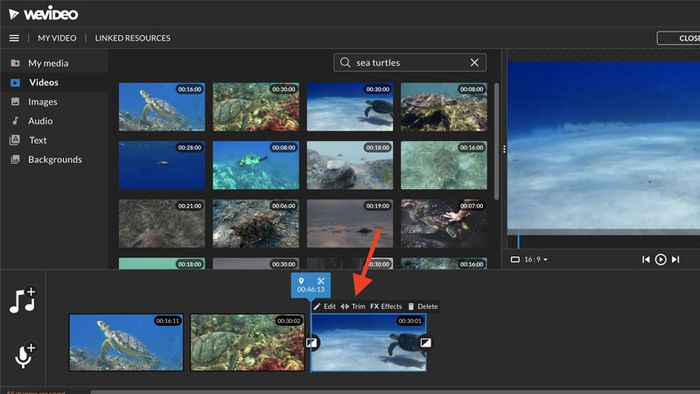
Task: Select the first-row 00:08:00 video thumbnail
Action: coord(444,107)
